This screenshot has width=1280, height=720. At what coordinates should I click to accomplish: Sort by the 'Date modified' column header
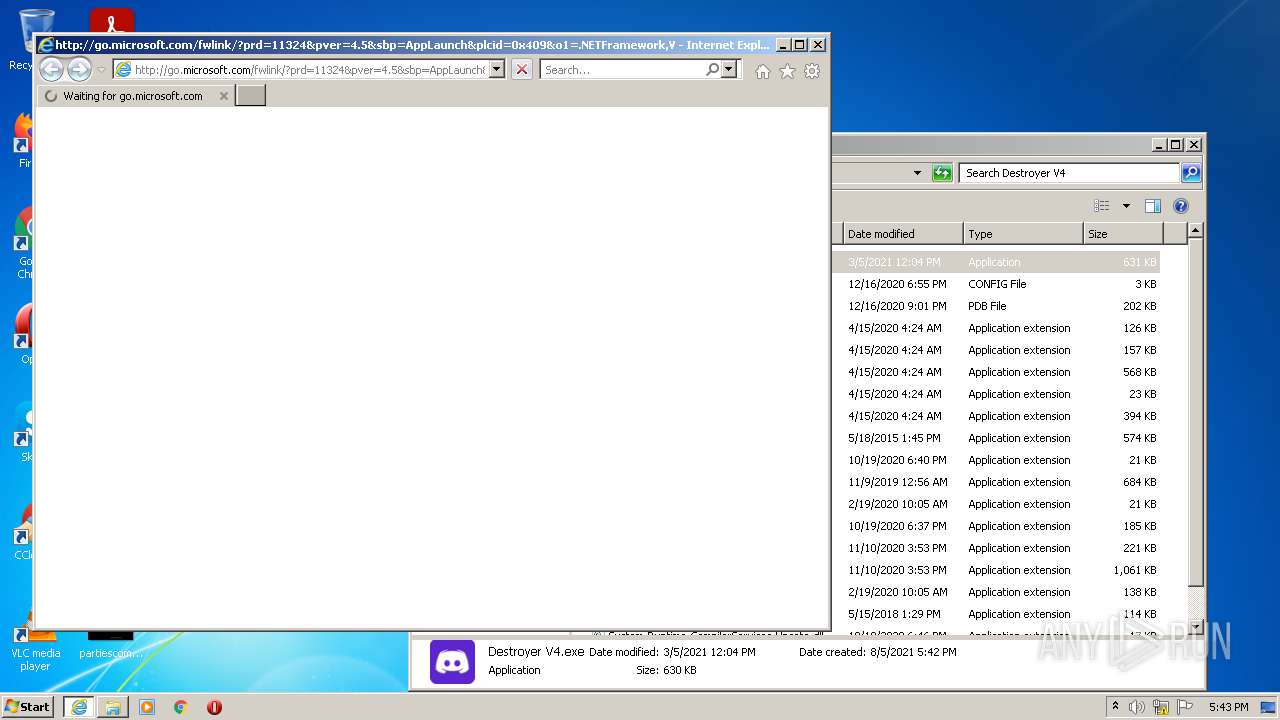click(903, 234)
